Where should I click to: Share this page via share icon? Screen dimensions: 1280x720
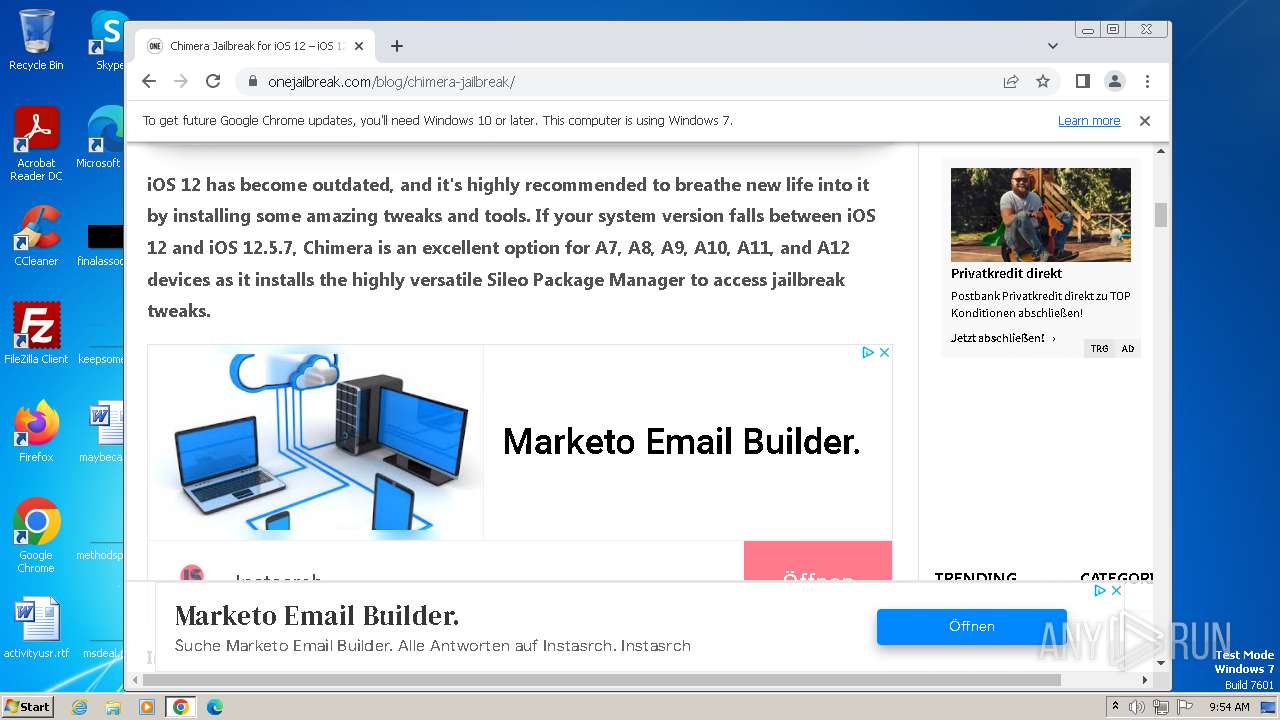1011,82
